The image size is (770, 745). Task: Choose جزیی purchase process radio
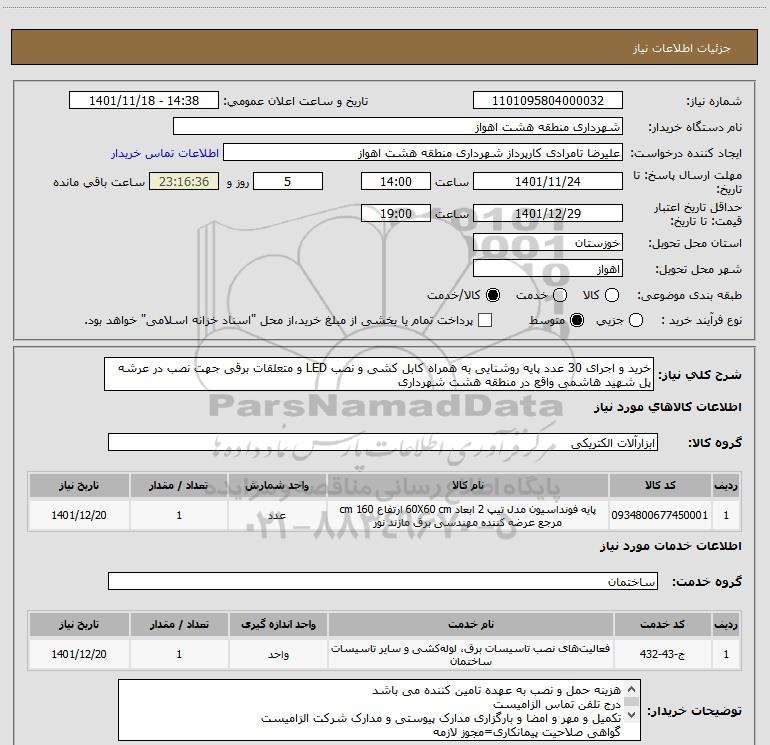636,320
